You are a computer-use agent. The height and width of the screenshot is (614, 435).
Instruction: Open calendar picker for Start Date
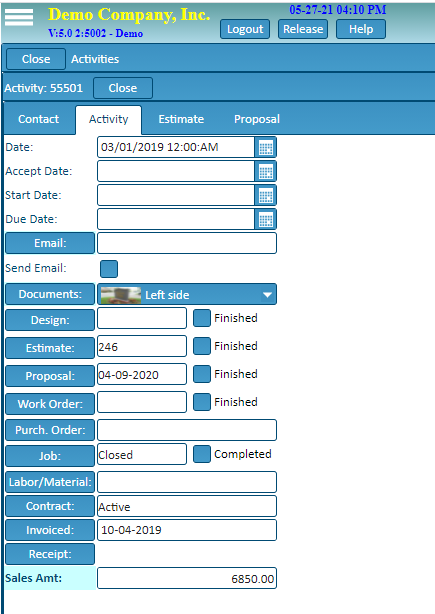point(266,195)
